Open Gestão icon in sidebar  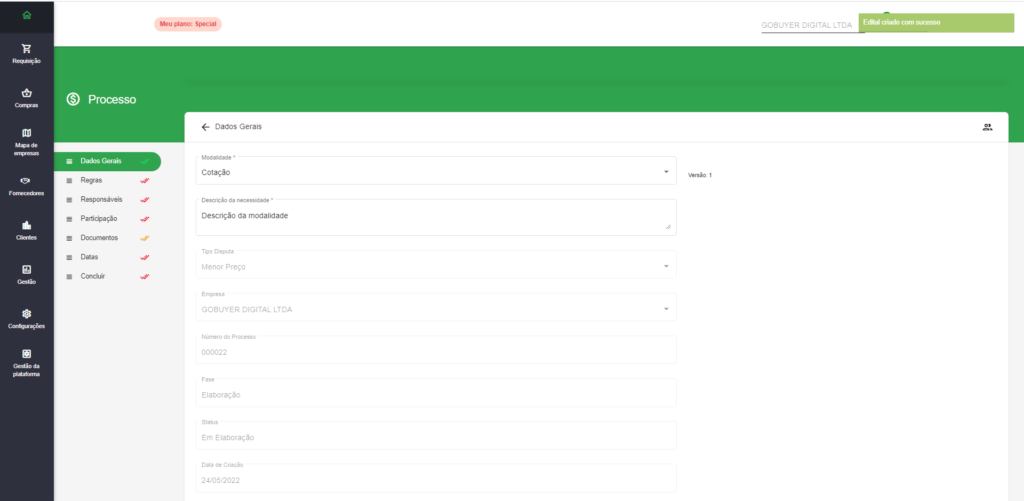click(27, 269)
